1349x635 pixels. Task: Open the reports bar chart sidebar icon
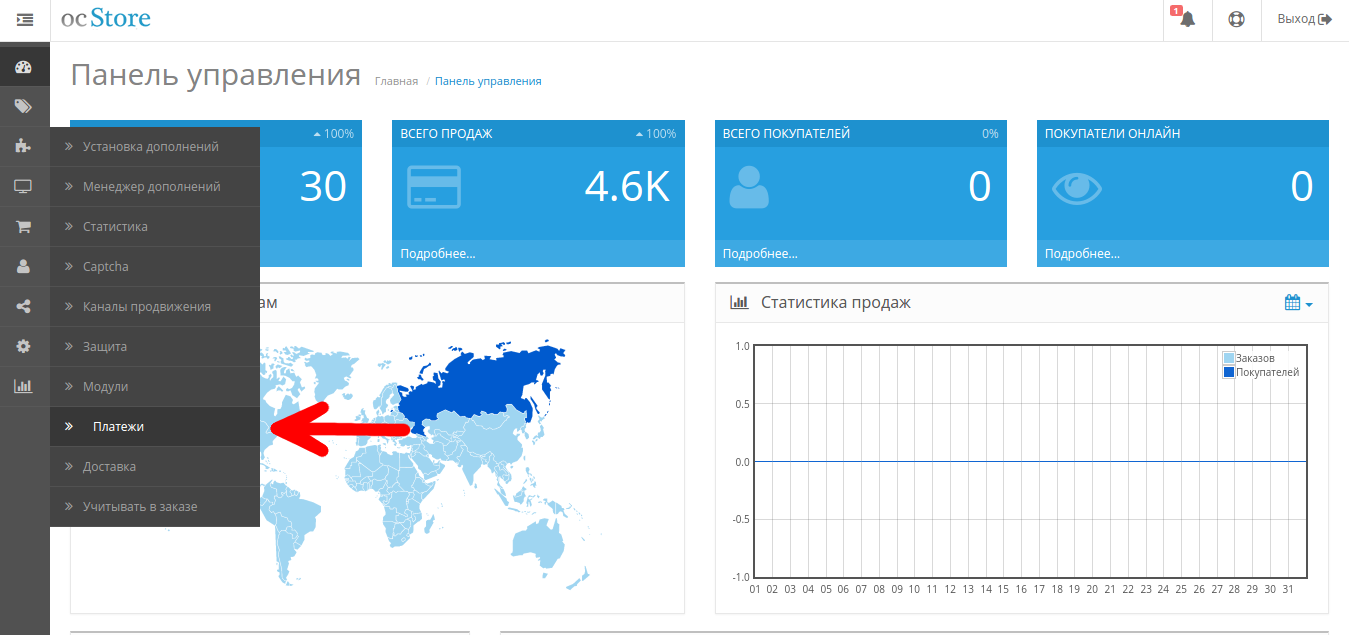coord(24,387)
